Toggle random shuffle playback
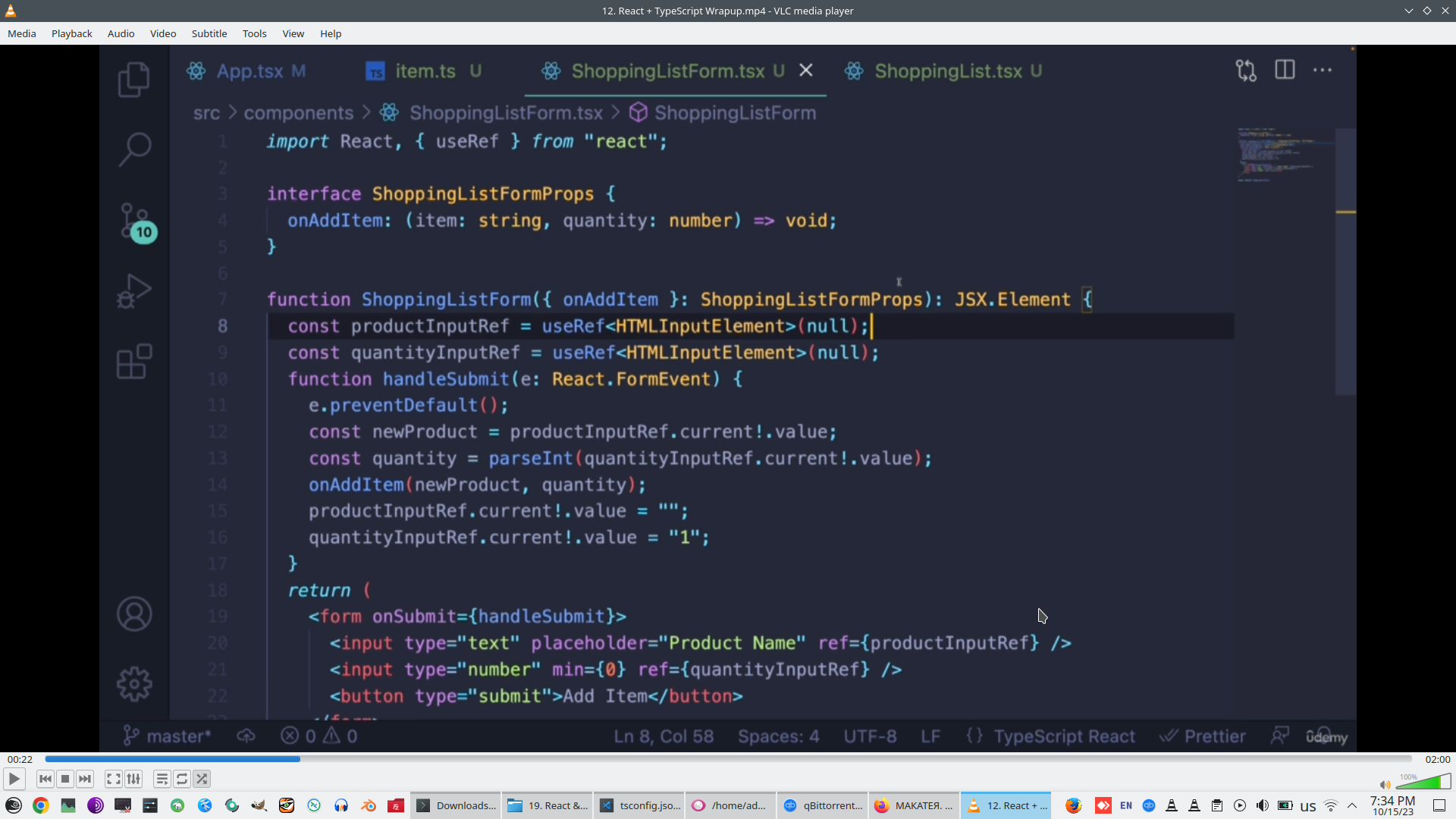The width and height of the screenshot is (1456, 819). (x=202, y=779)
